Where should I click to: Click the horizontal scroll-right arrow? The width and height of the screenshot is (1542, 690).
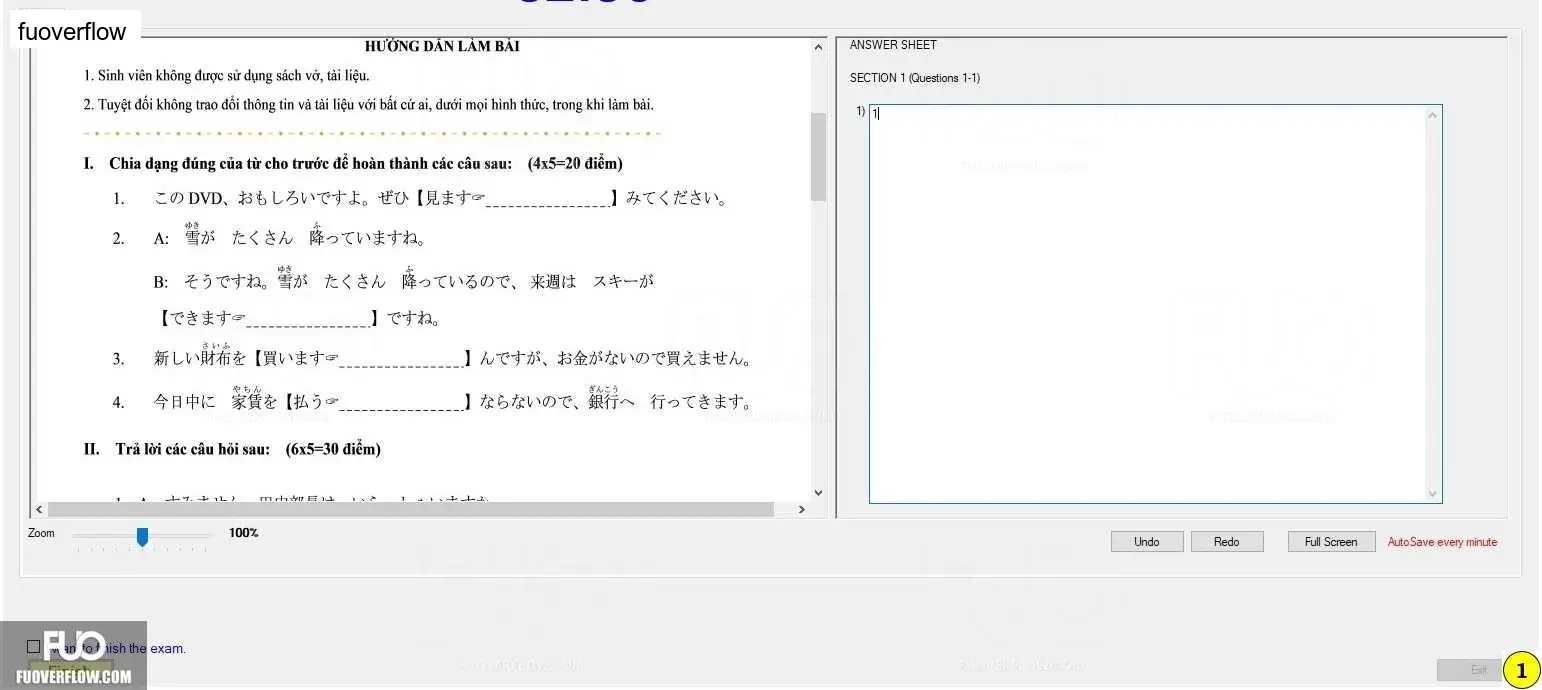click(x=801, y=509)
